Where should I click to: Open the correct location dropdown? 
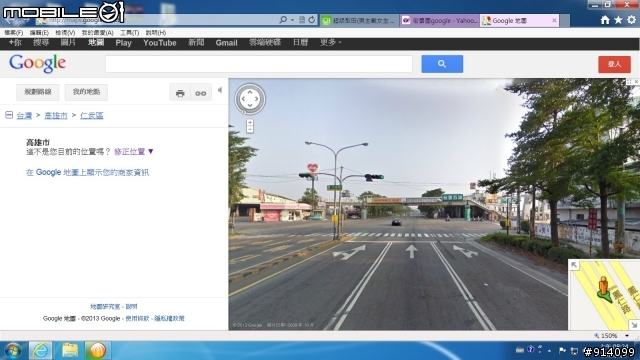pyautogui.click(x=133, y=151)
